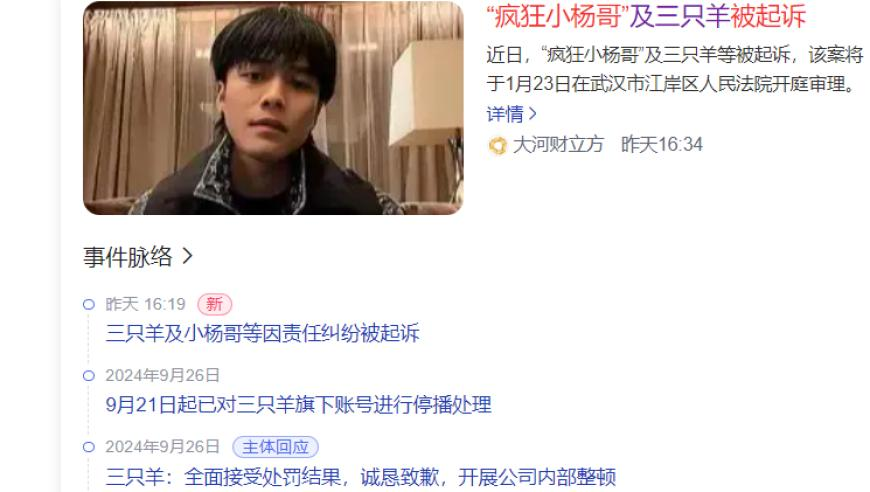Open 三只羊：全面接受处罚结果 article link
Screen dimensions: 870x492
click(x=361, y=476)
